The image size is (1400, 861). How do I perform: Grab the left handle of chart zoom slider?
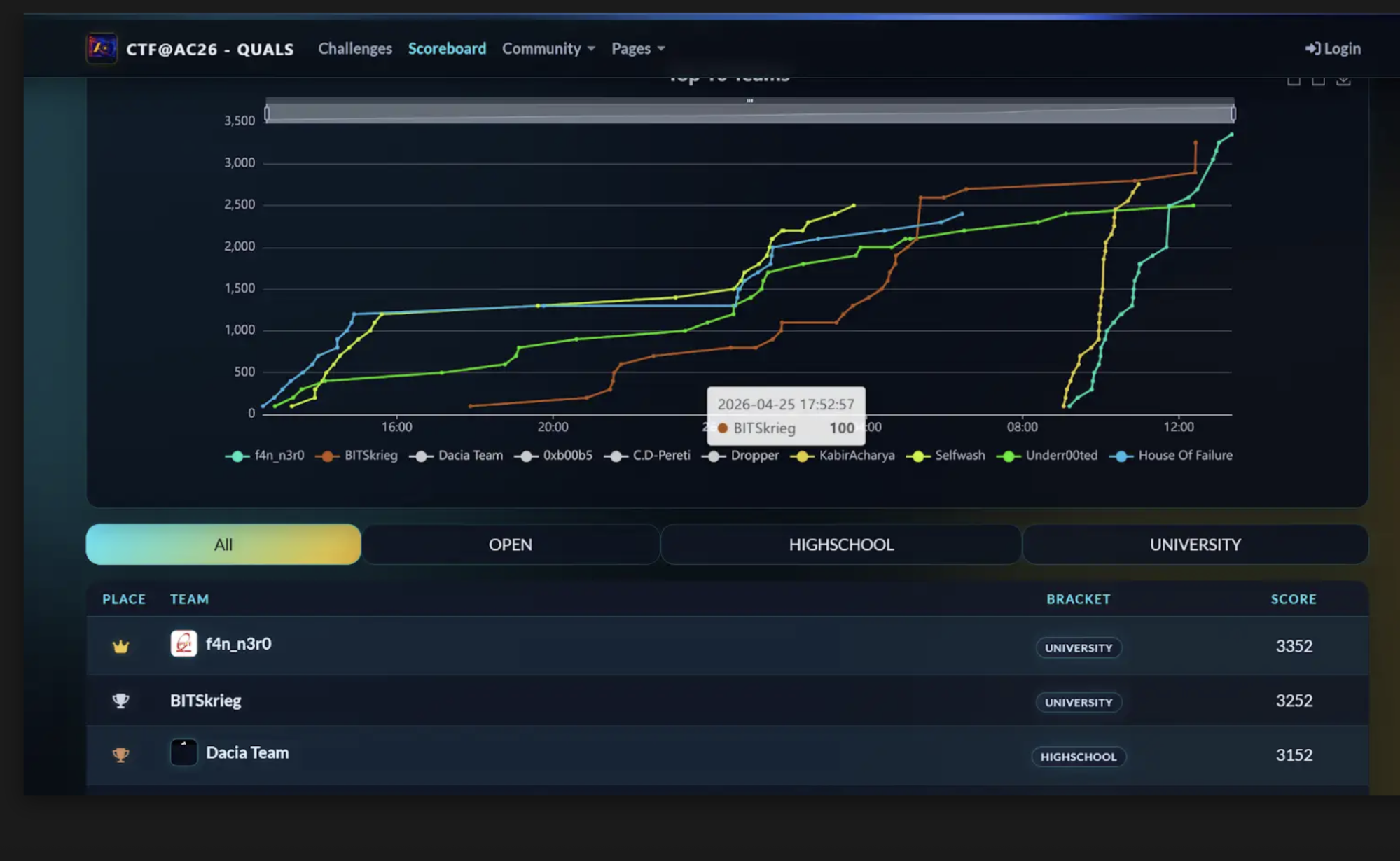pos(267,113)
